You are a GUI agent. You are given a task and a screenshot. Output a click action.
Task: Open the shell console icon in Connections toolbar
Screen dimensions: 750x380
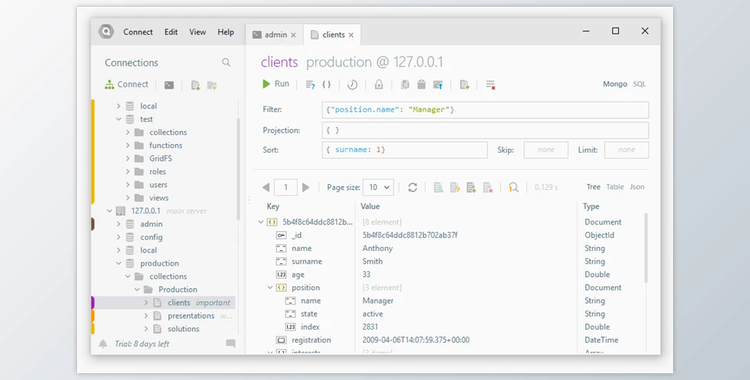coord(169,85)
